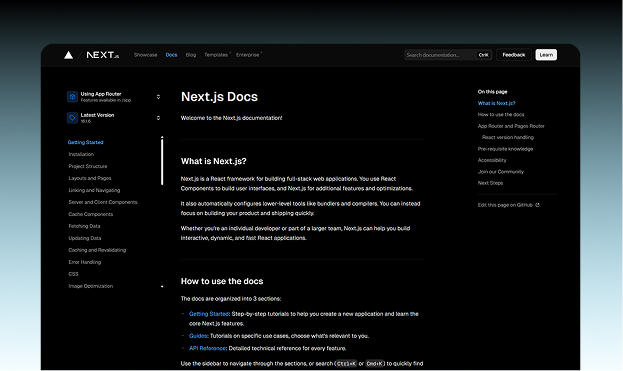
Task: Jump to Next Steps outline link
Action: (490, 183)
